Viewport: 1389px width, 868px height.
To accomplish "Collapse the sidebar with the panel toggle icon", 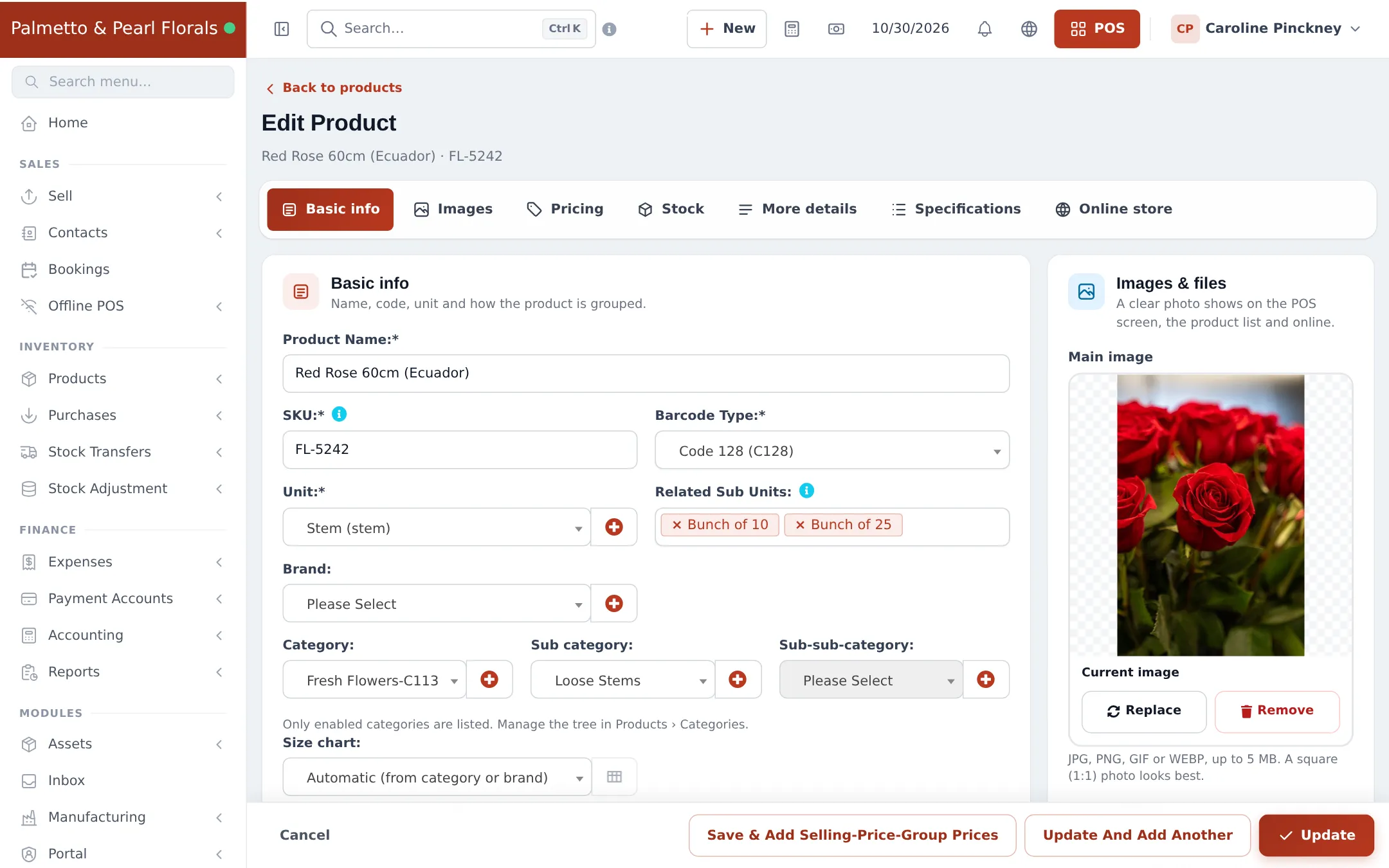I will tap(282, 29).
